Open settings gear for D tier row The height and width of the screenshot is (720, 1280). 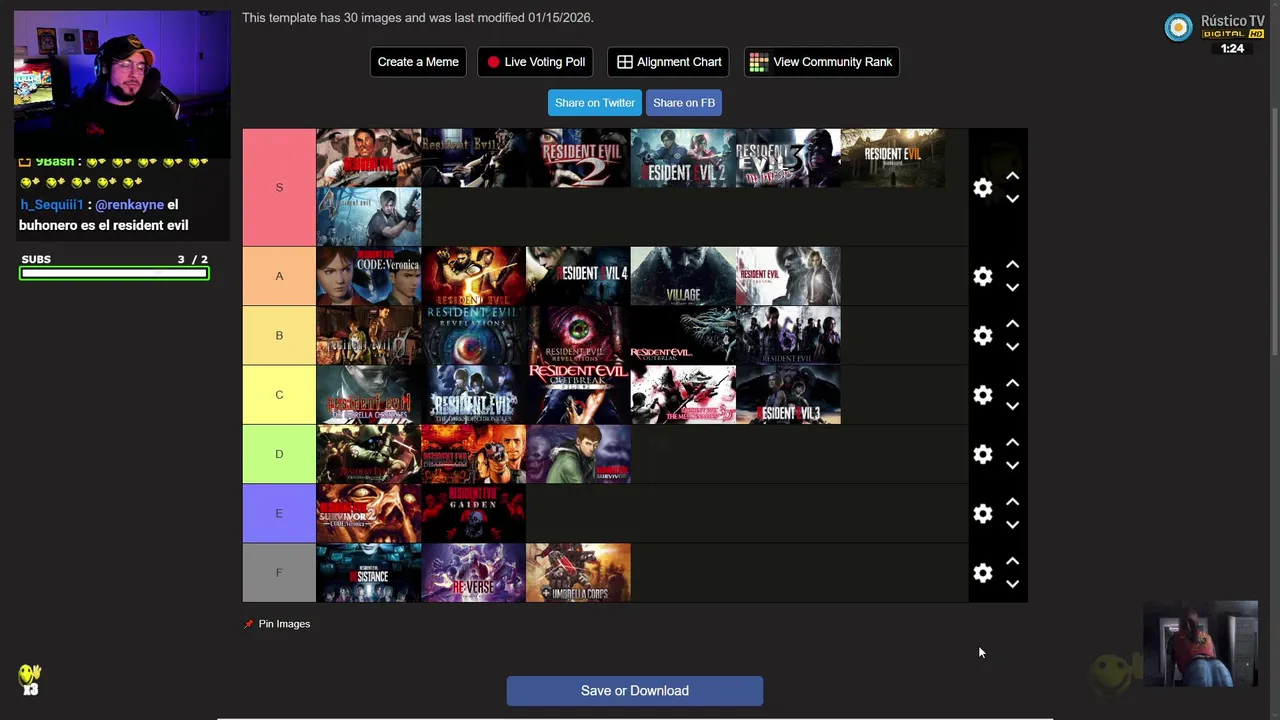coord(983,454)
